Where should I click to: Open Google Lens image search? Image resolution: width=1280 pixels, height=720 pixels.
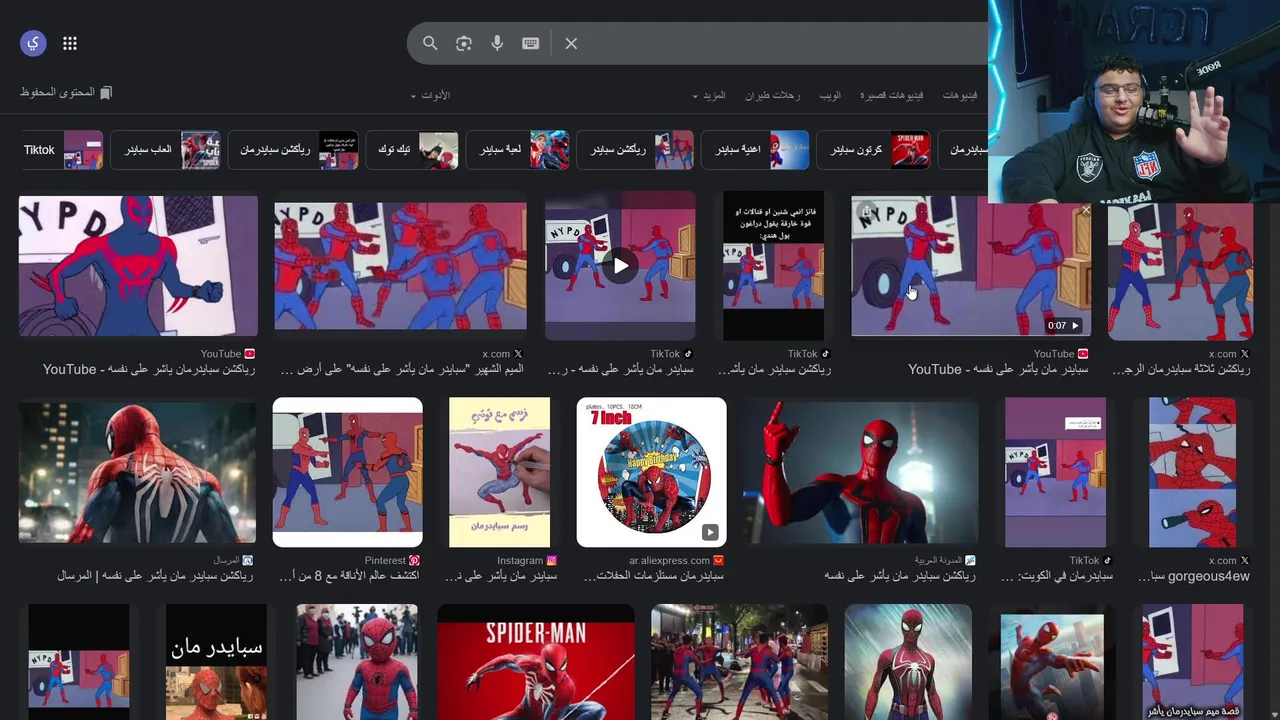tap(463, 43)
